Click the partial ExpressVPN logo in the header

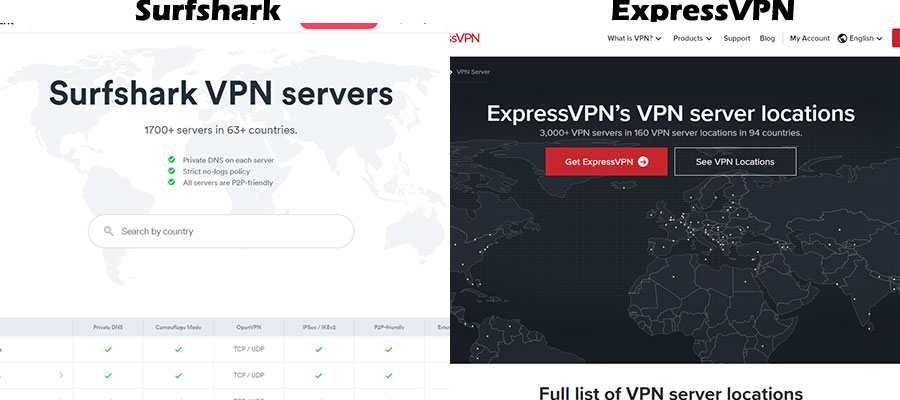464,38
